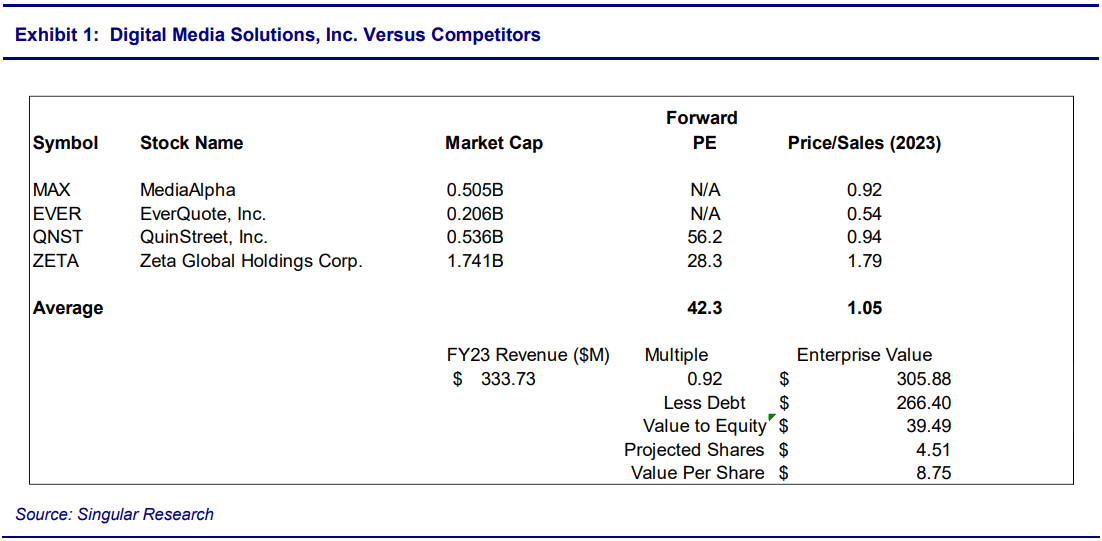The width and height of the screenshot is (1102, 541).
Task: Click the green cell marker beside Value to Equity
Action: 772,416
